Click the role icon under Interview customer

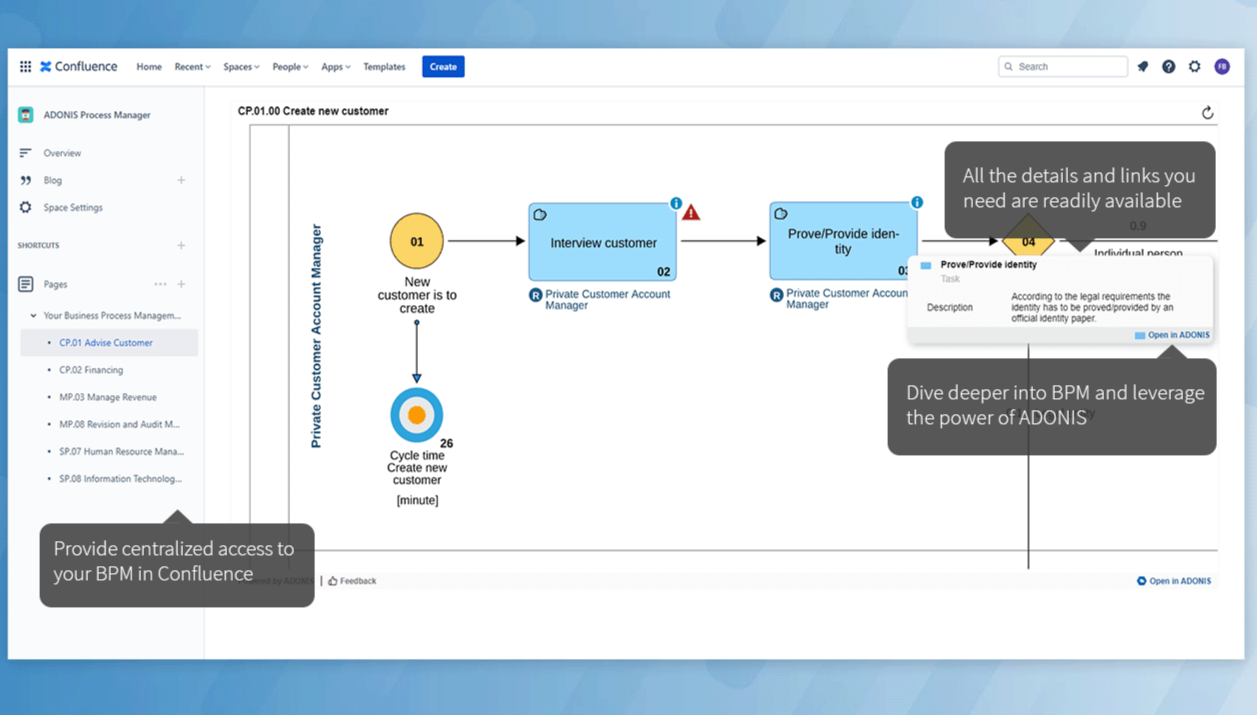pyautogui.click(x=536, y=296)
